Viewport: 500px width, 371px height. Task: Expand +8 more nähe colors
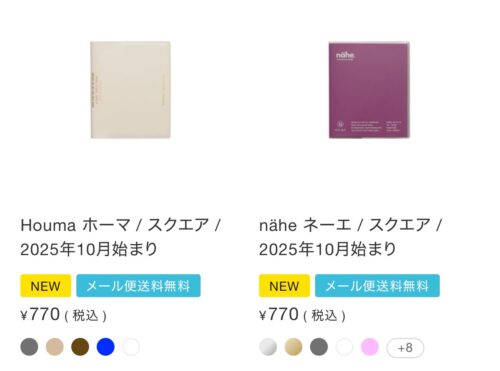pos(405,348)
